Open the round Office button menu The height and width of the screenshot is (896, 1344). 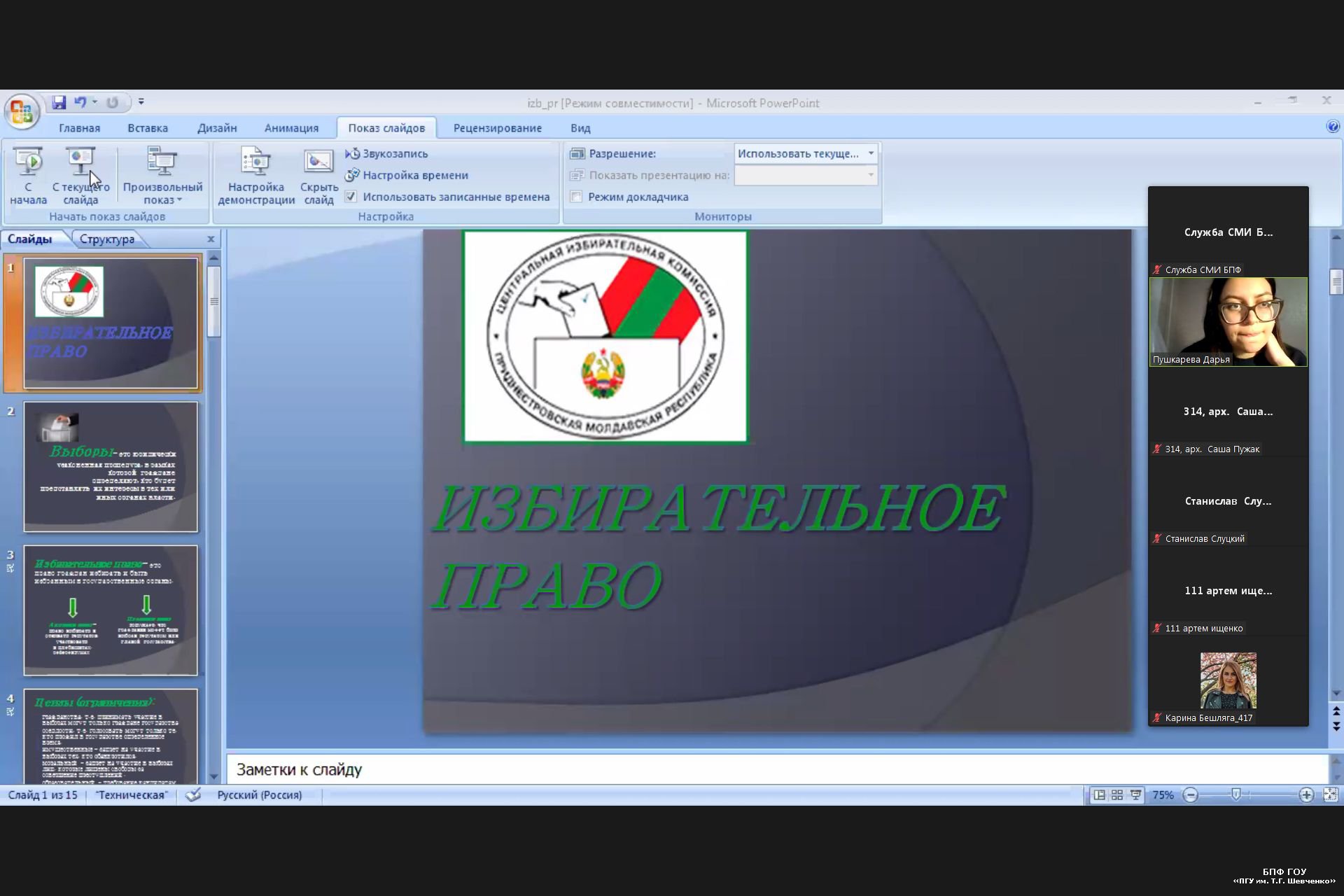click(x=22, y=111)
